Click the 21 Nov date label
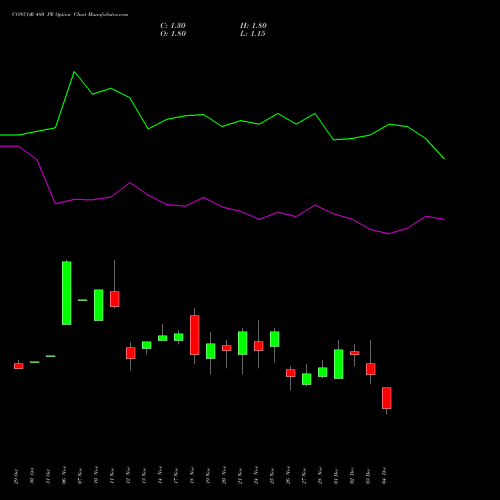 pyautogui.click(x=240, y=475)
